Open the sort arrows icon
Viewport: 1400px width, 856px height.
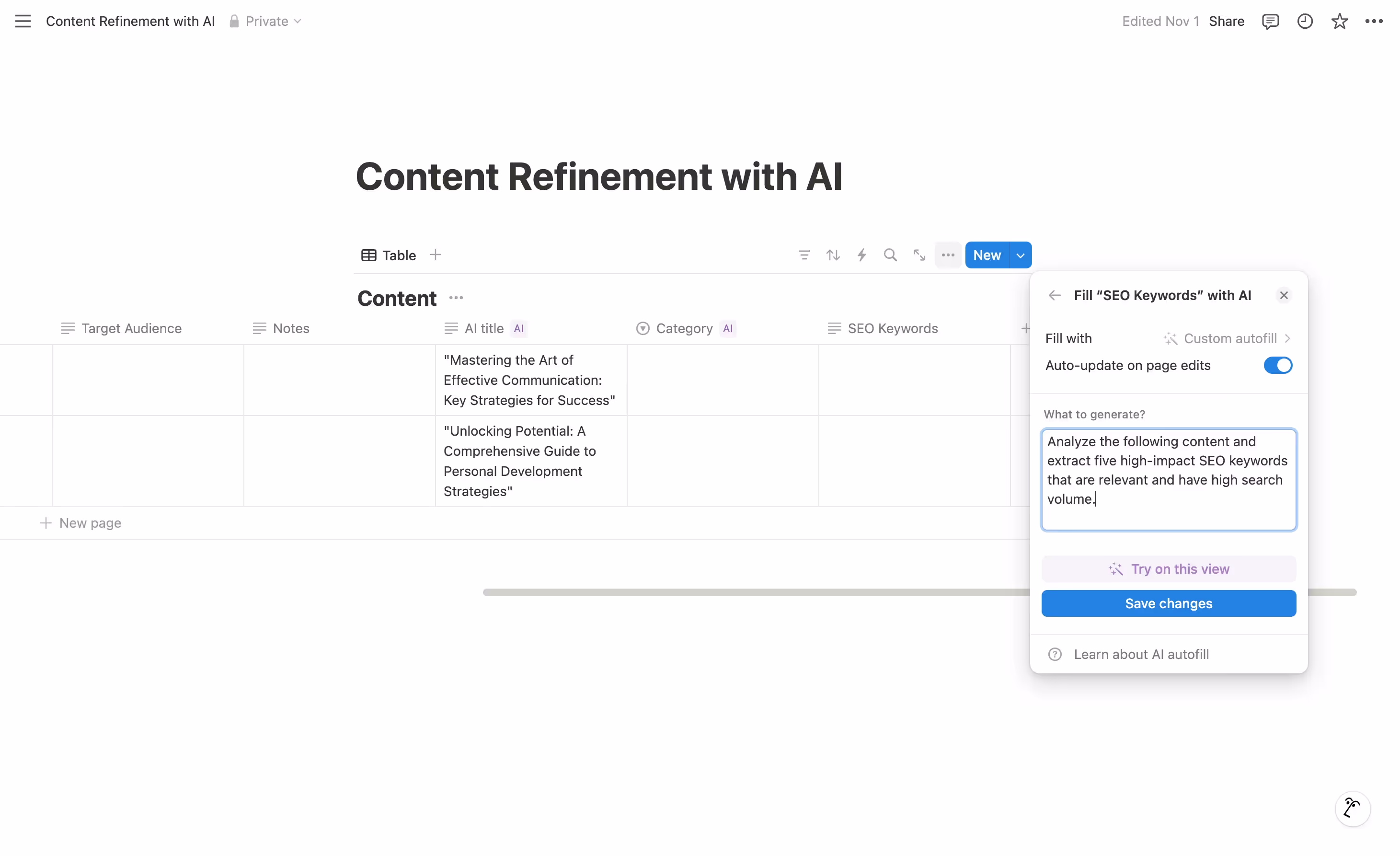pyautogui.click(x=833, y=255)
